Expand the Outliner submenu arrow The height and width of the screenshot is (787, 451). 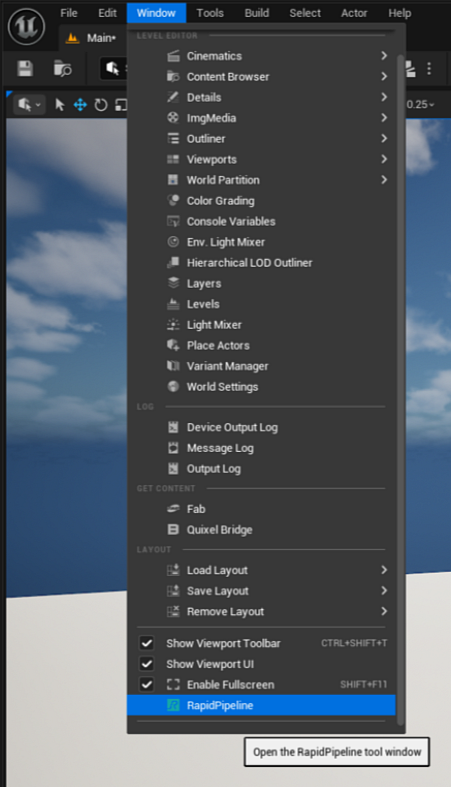pos(384,138)
